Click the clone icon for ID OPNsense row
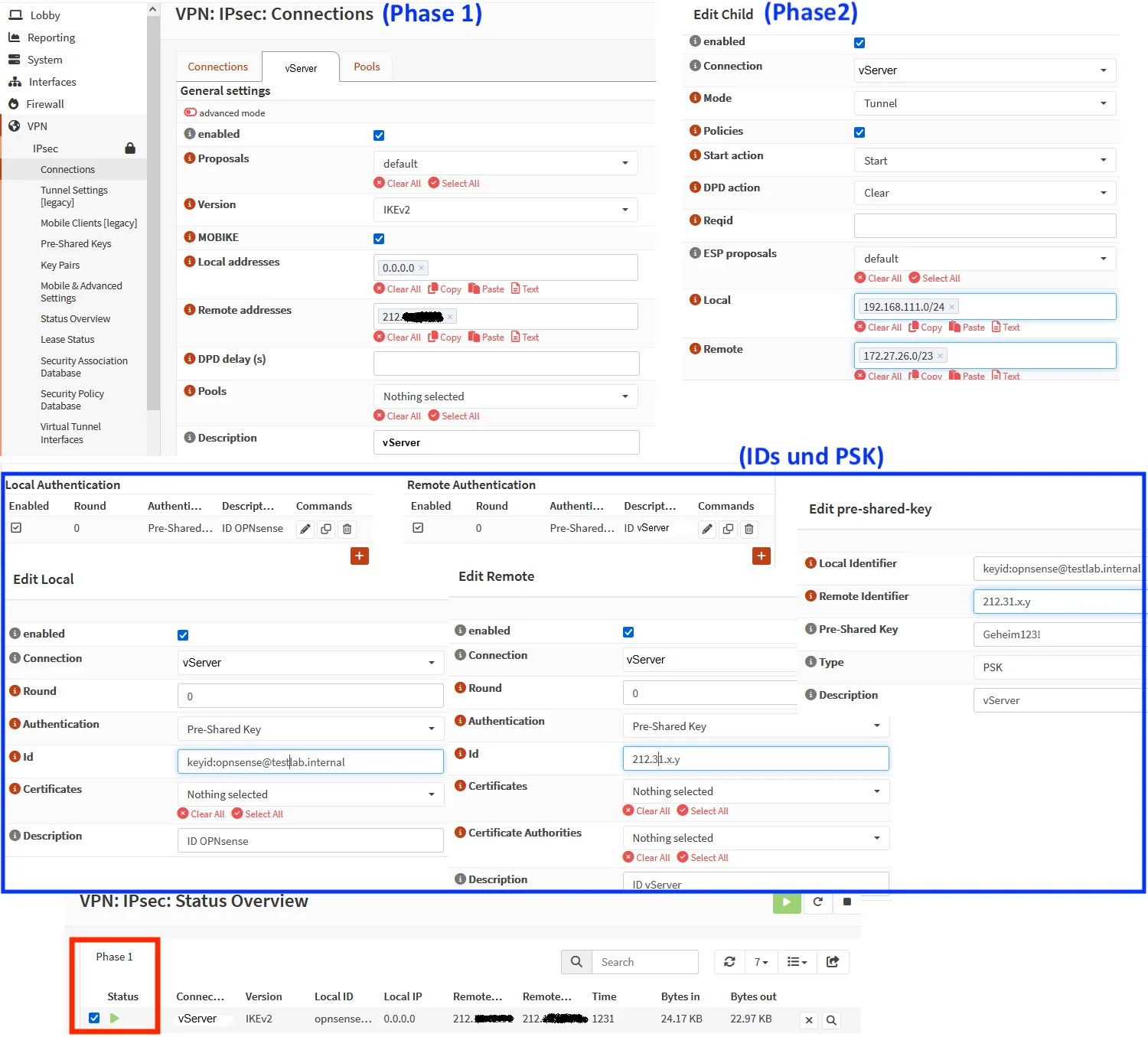The width and height of the screenshot is (1148, 1037). click(326, 529)
